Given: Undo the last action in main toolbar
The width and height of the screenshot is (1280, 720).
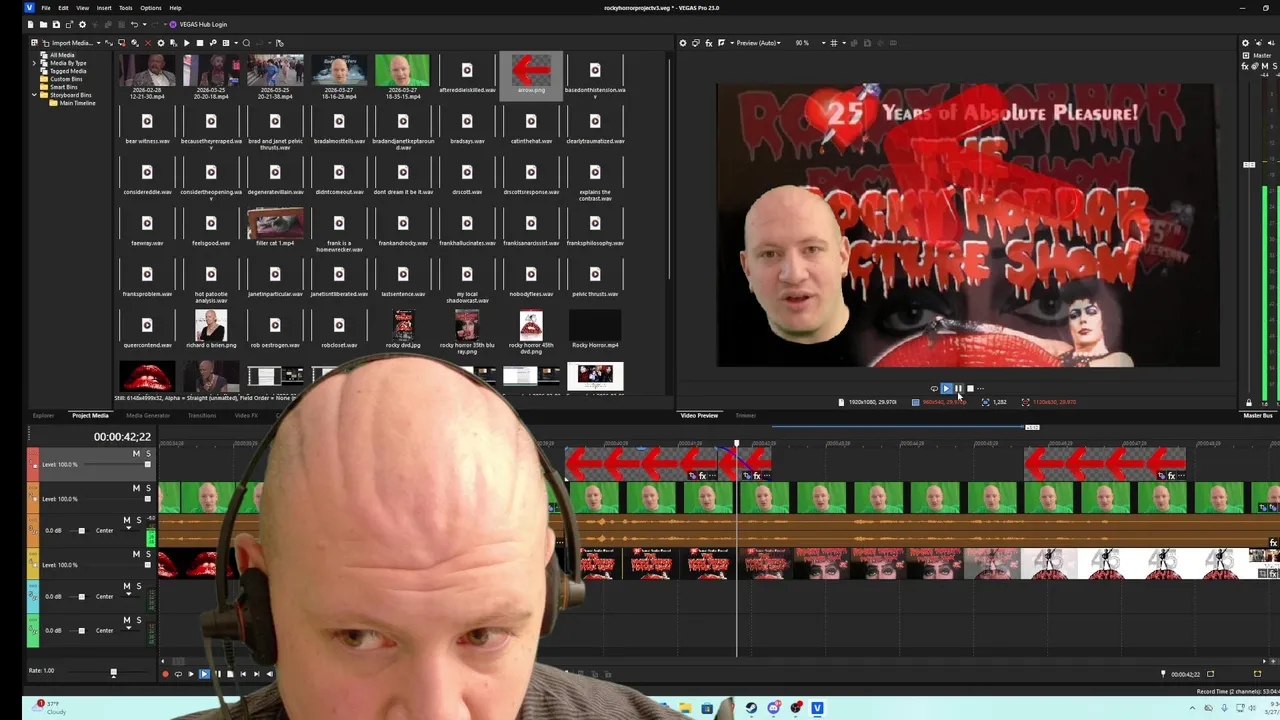Looking at the screenshot, I should coord(134,24).
